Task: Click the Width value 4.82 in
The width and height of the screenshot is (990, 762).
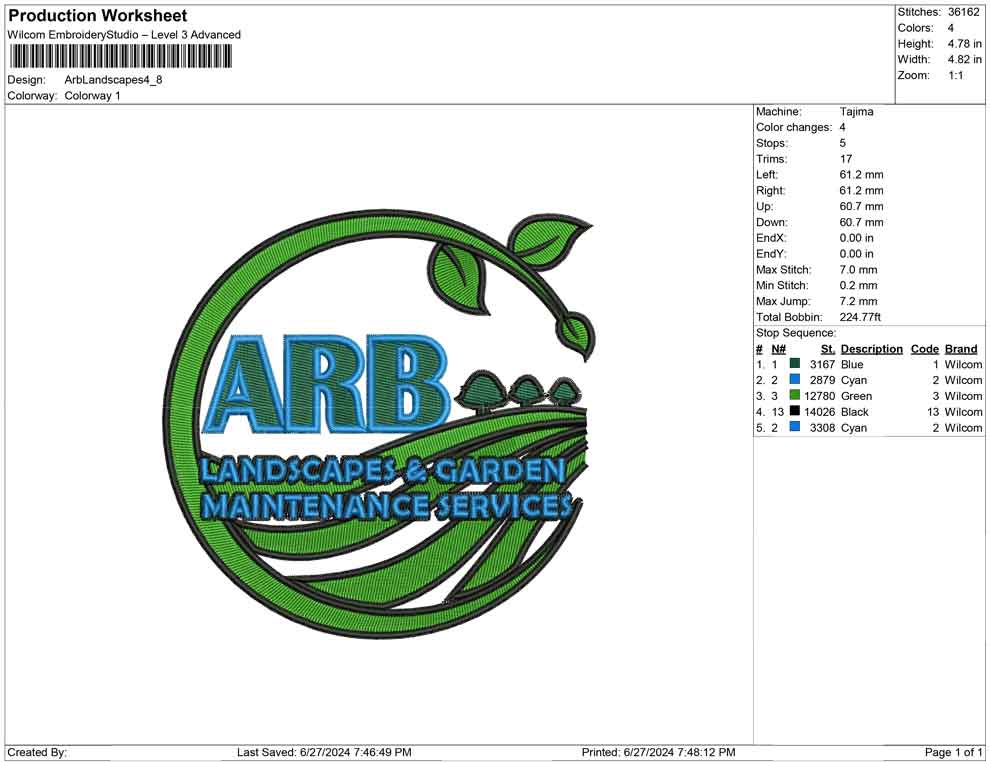Action: [964, 59]
